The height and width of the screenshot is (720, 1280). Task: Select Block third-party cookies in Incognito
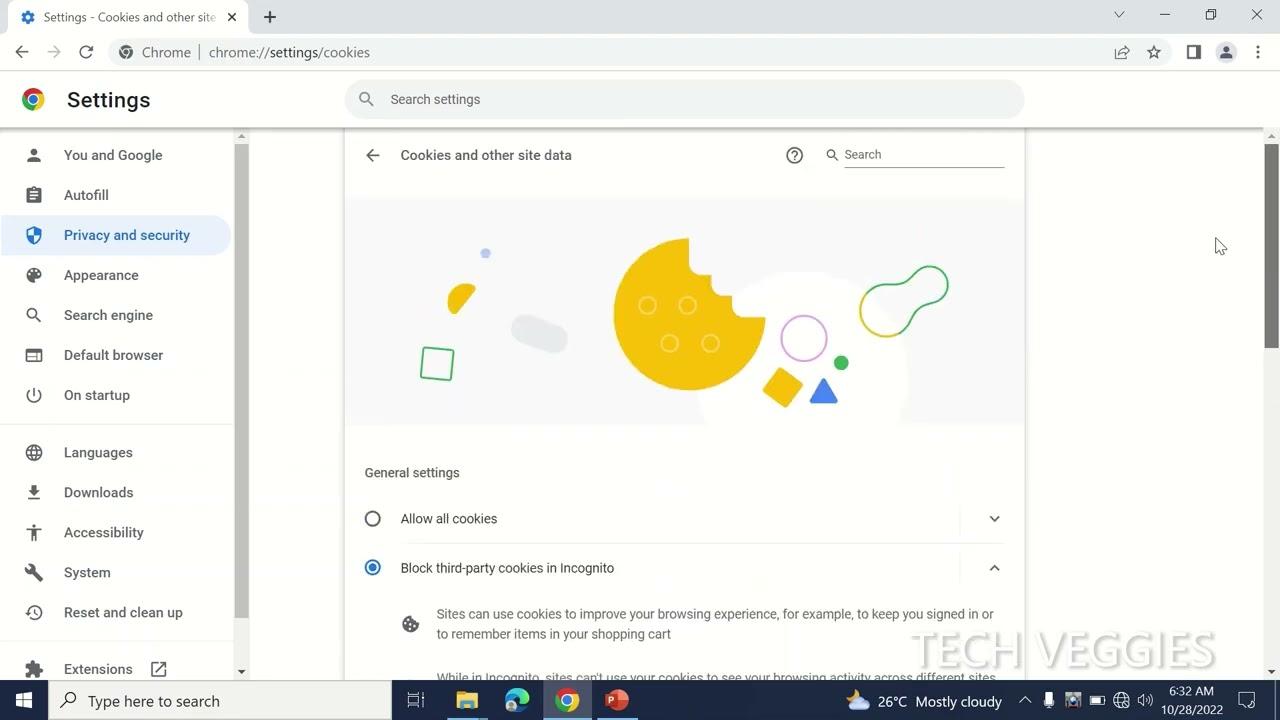[x=373, y=568]
